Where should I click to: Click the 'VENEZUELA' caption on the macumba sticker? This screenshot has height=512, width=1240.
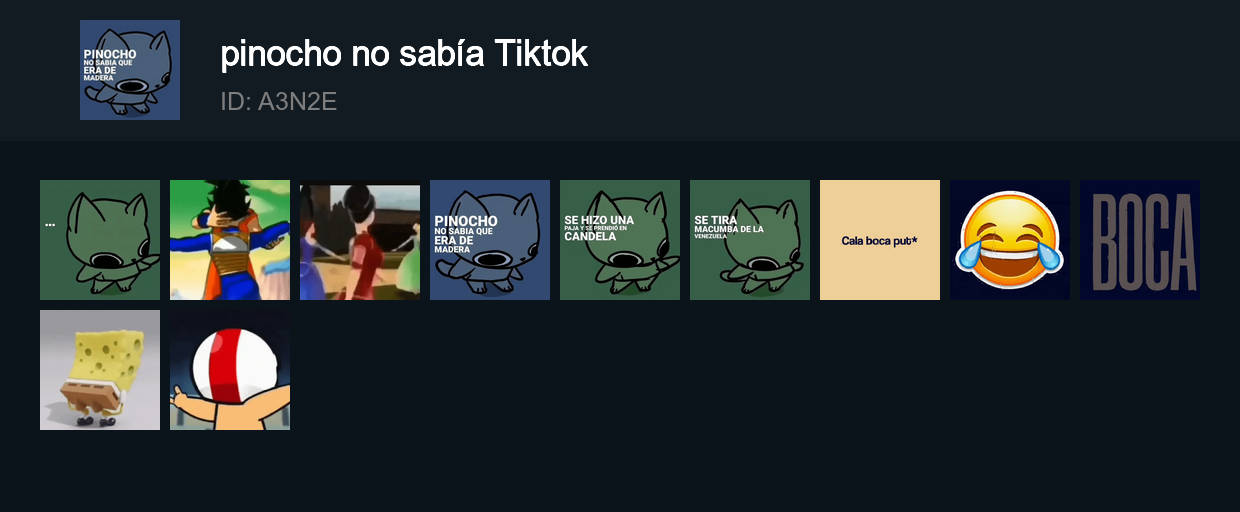[710, 236]
